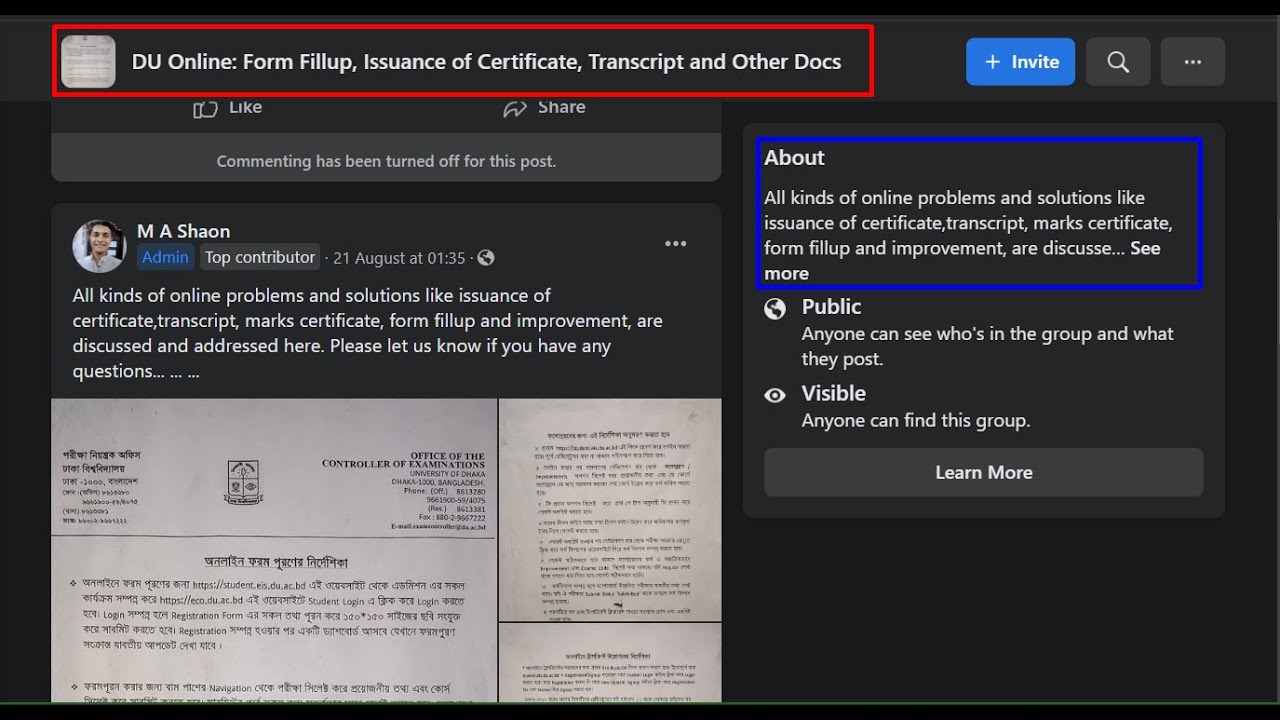Open M A Shaon's profile name link
The height and width of the screenshot is (720, 1280).
point(183,231)
